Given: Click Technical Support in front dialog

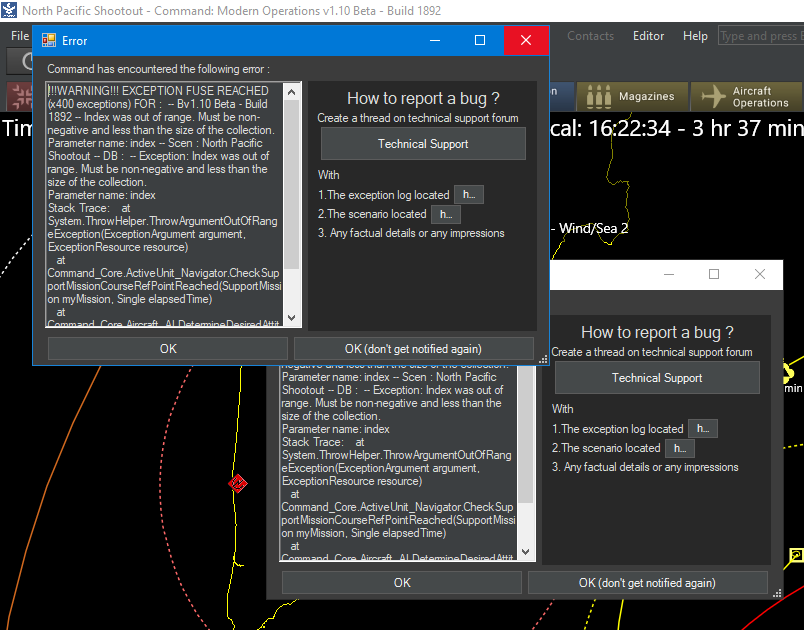Looking at the screenshot, I should coord(423,144).
